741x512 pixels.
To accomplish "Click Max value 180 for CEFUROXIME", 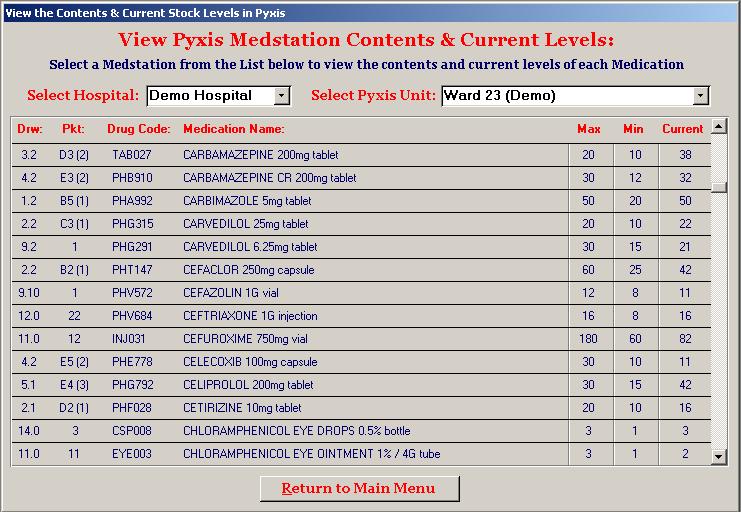I will point(588,339).
